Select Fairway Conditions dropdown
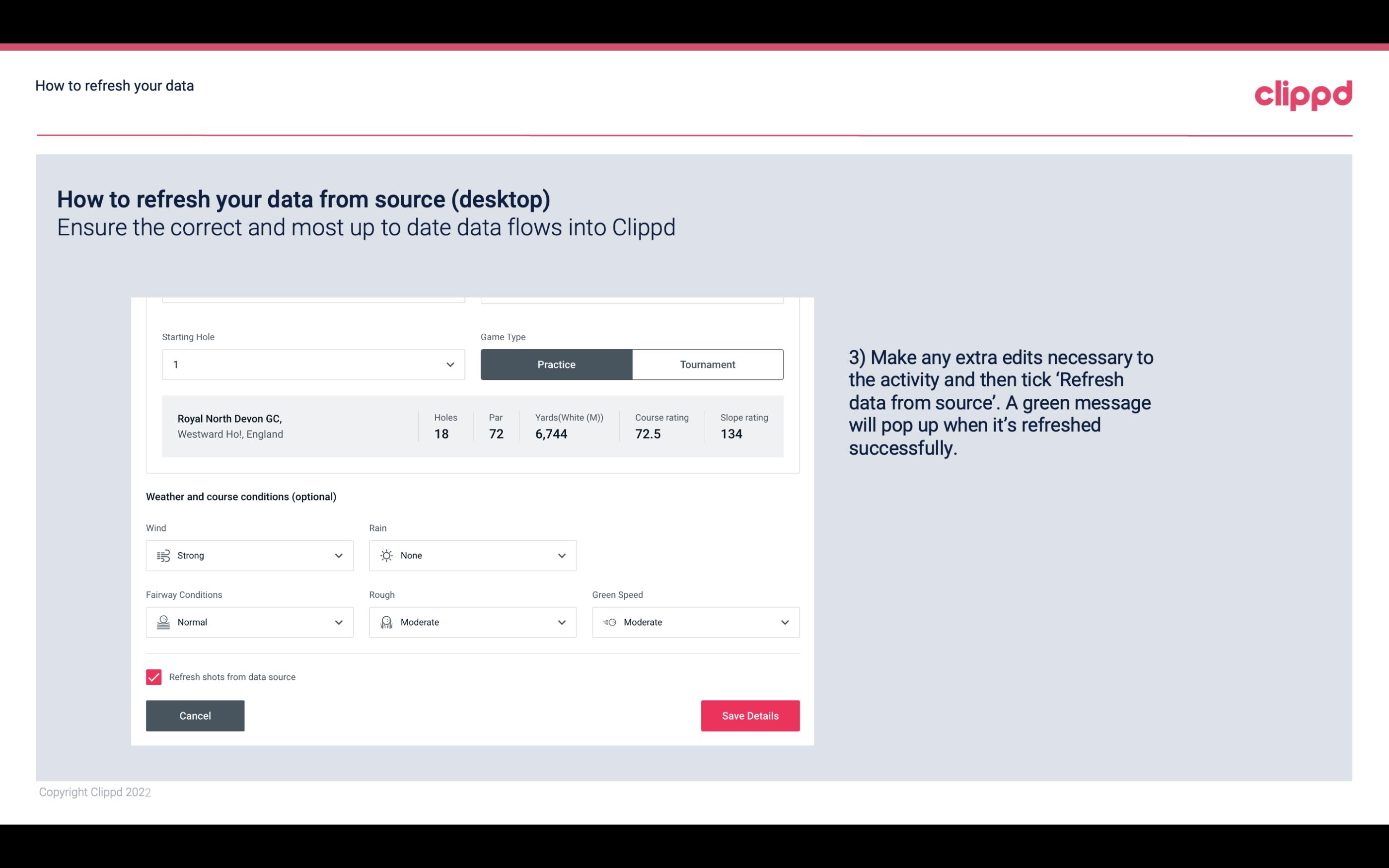Viewport: 1389px width, 868px height. point(249,622)
